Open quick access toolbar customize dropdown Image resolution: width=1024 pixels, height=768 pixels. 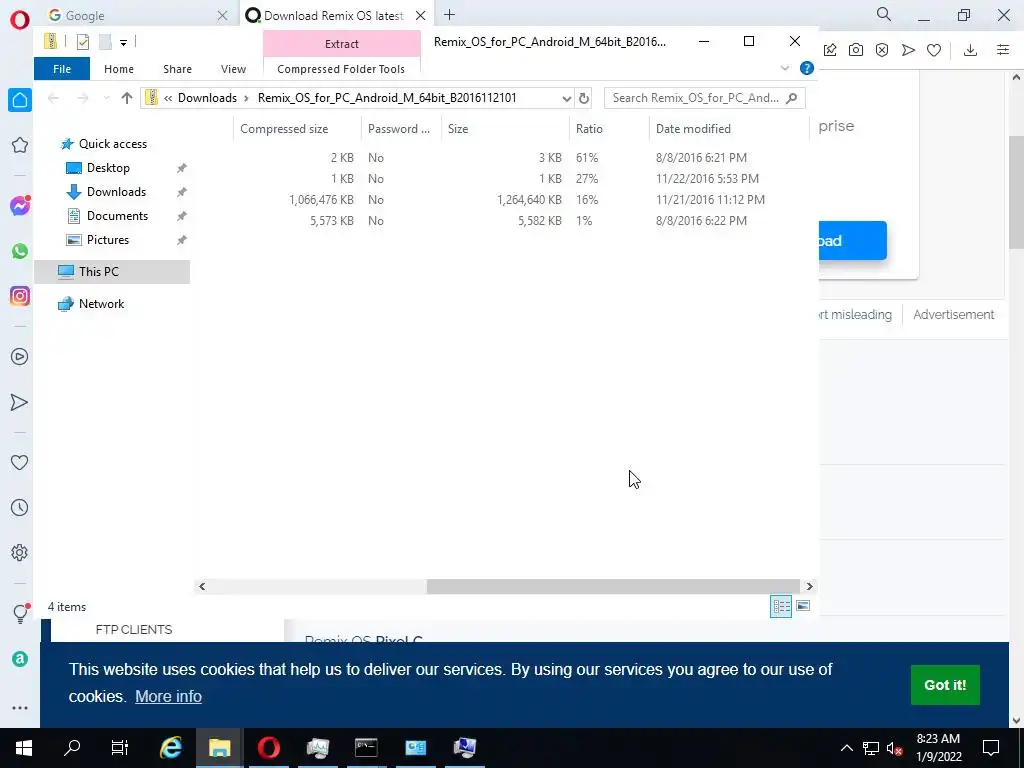pos(123,42)
